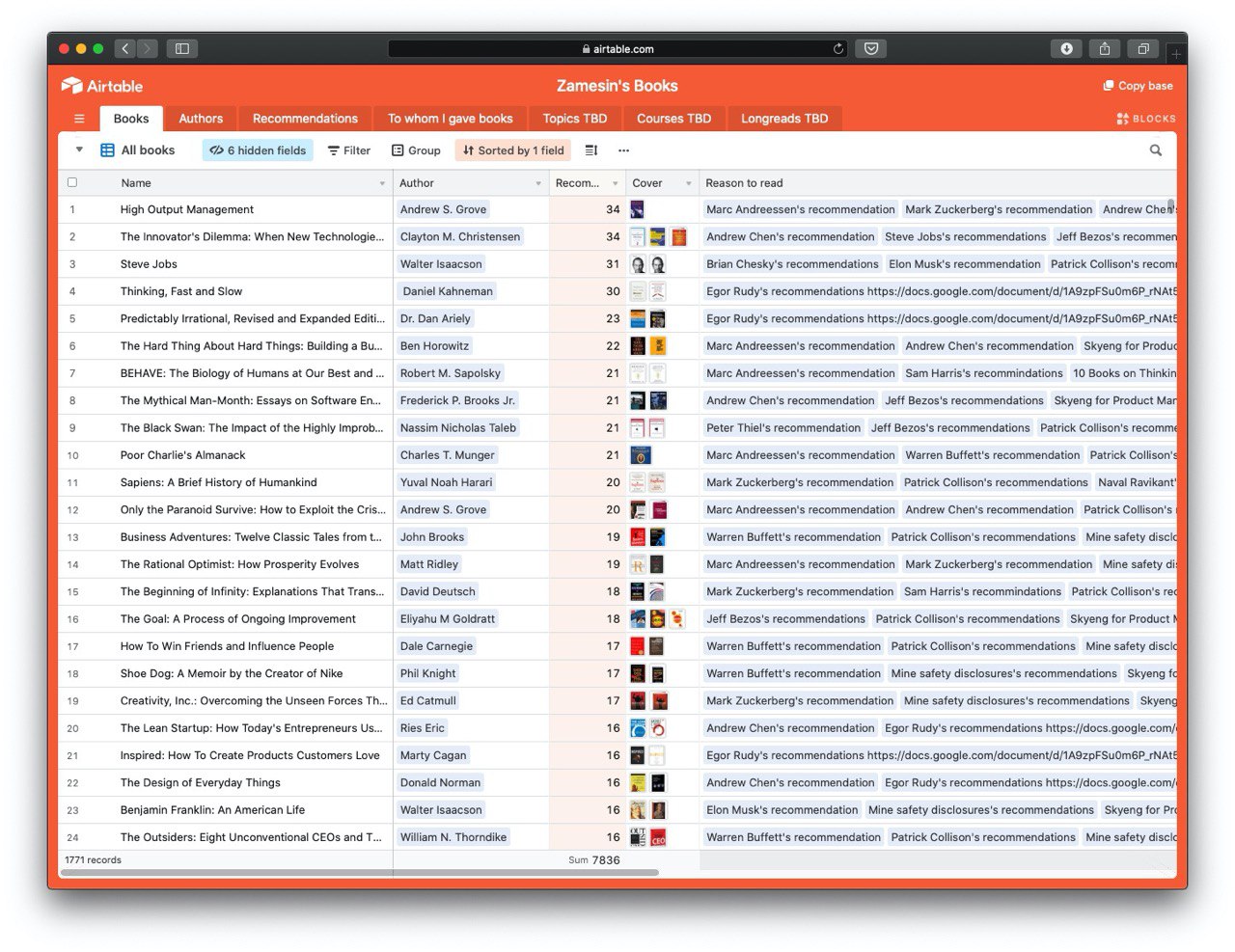Click the Filter button
The height and width of the screenshot is (952, 1235).
[x=349, y=150]
